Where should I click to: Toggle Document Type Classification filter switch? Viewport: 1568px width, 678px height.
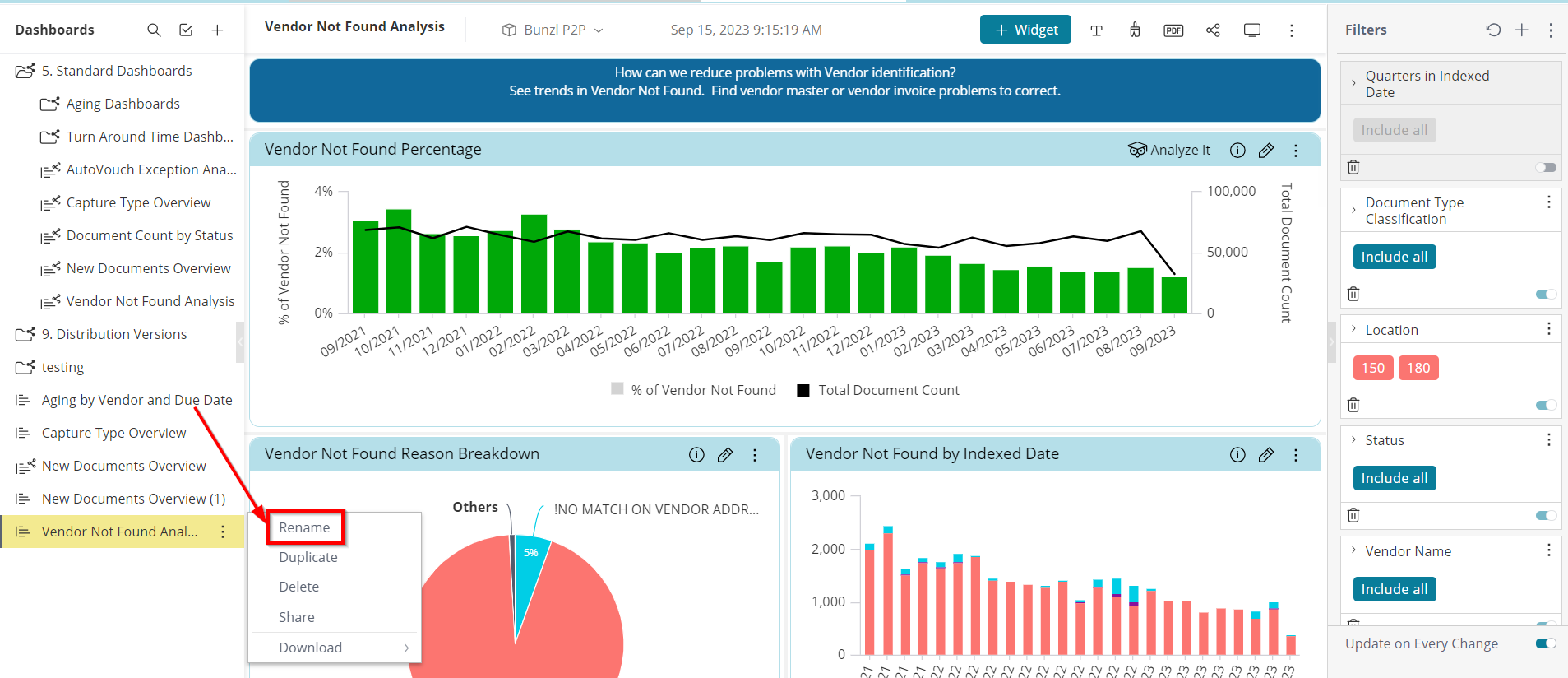(x=1546, y=294)
